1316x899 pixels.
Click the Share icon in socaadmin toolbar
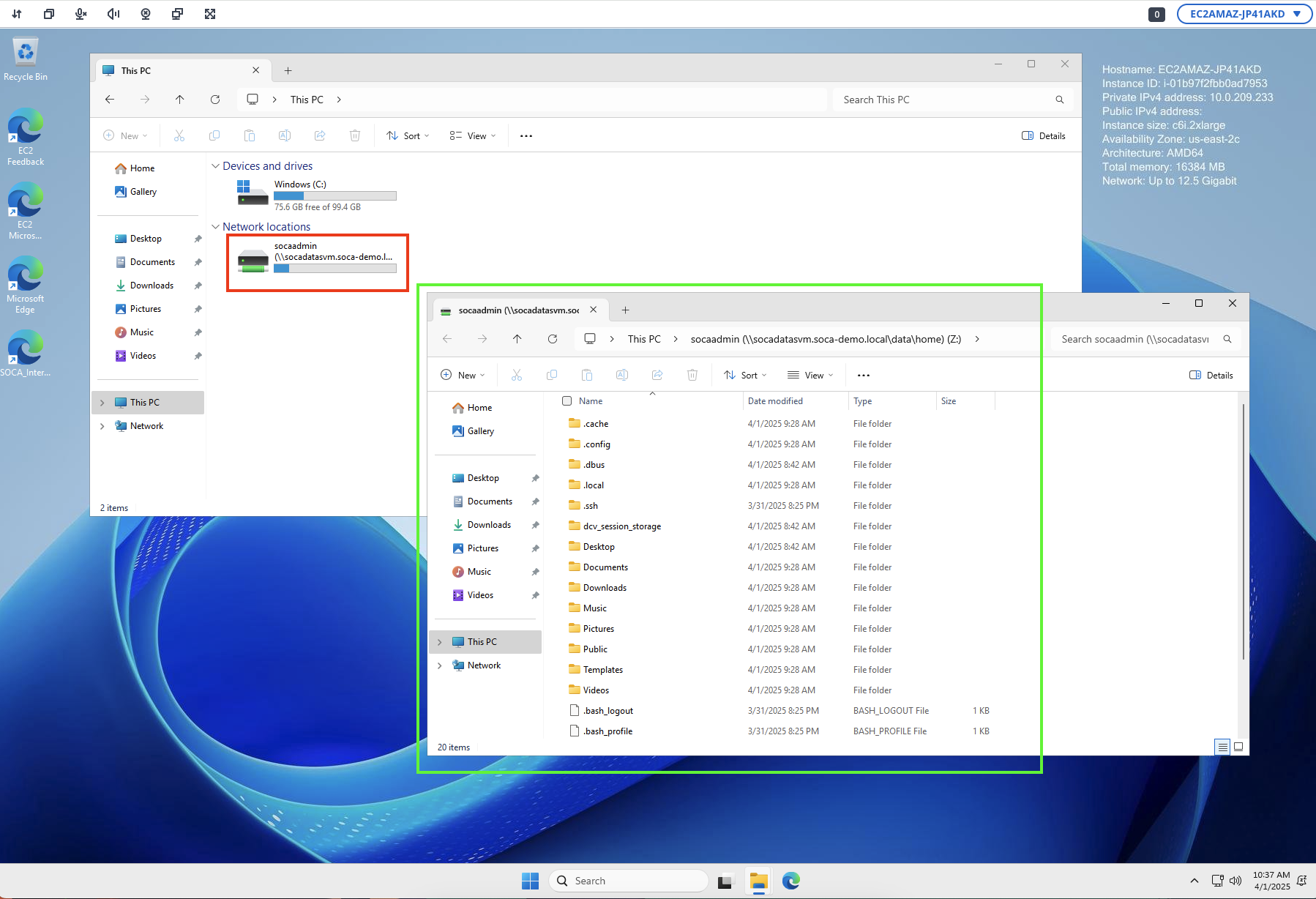click(657, 376)
